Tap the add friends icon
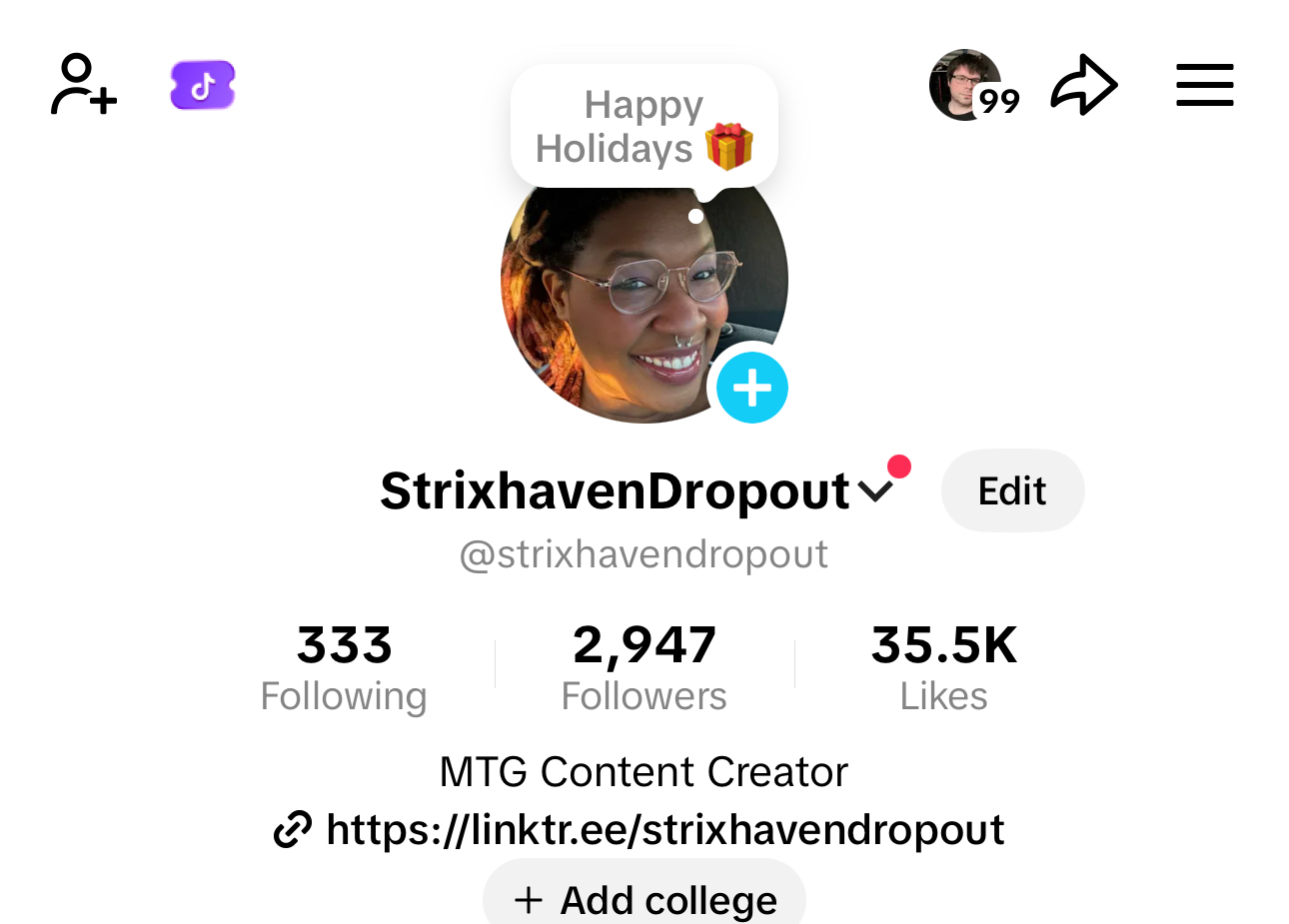The width and height of the screenshot is (1289, 924). tap(84, 85)
